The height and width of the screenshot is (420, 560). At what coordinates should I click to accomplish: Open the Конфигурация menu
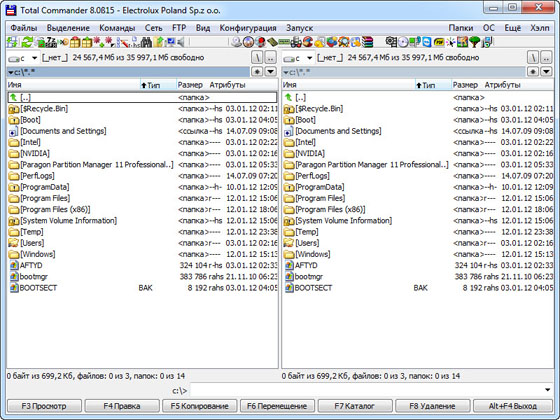tap(248, 28)
